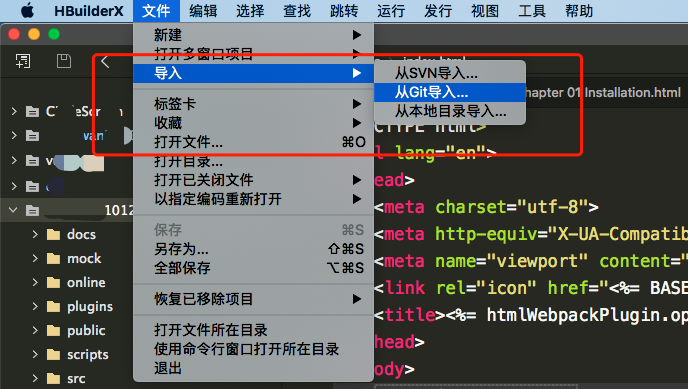
Task: Expand the 新建 submenu
Action: [254, 35]
